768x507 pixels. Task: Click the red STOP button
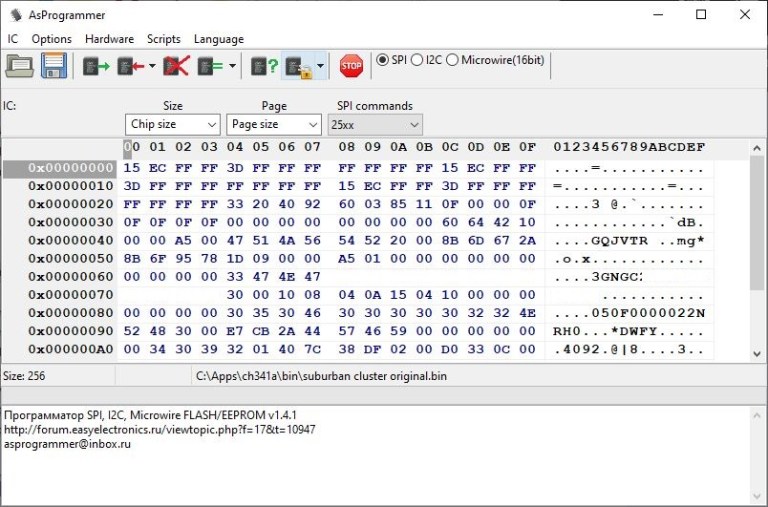(351, 66)
